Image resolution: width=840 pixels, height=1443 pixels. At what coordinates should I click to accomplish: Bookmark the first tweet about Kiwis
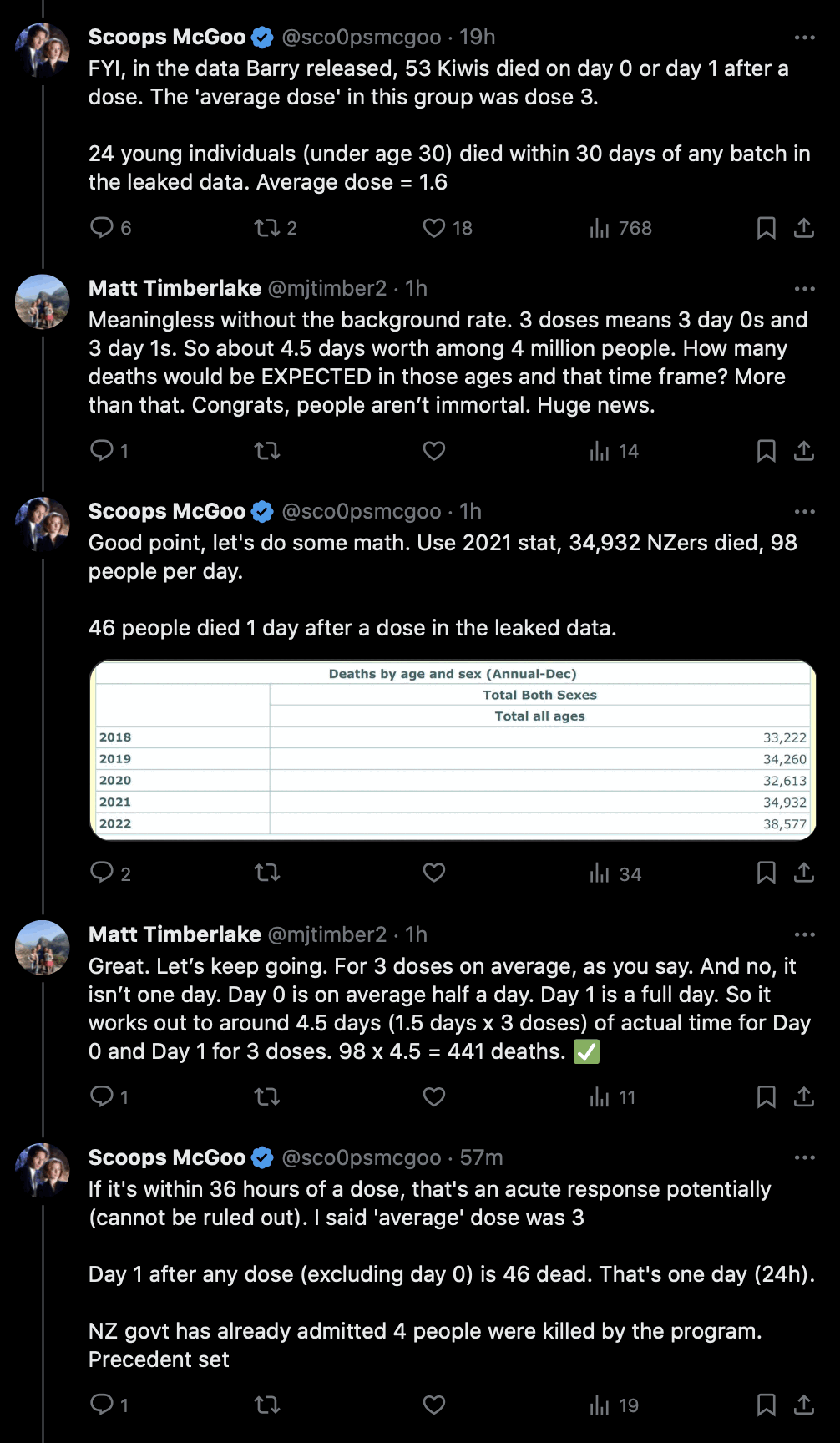766,228
